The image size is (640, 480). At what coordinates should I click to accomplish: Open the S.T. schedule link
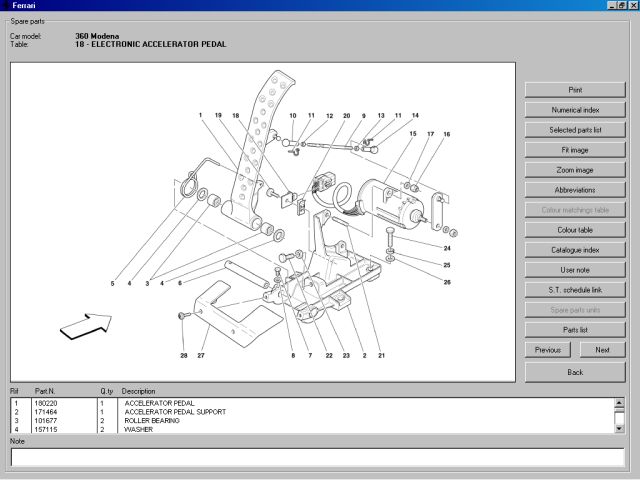pyautogui.click(x=575, y=290)
